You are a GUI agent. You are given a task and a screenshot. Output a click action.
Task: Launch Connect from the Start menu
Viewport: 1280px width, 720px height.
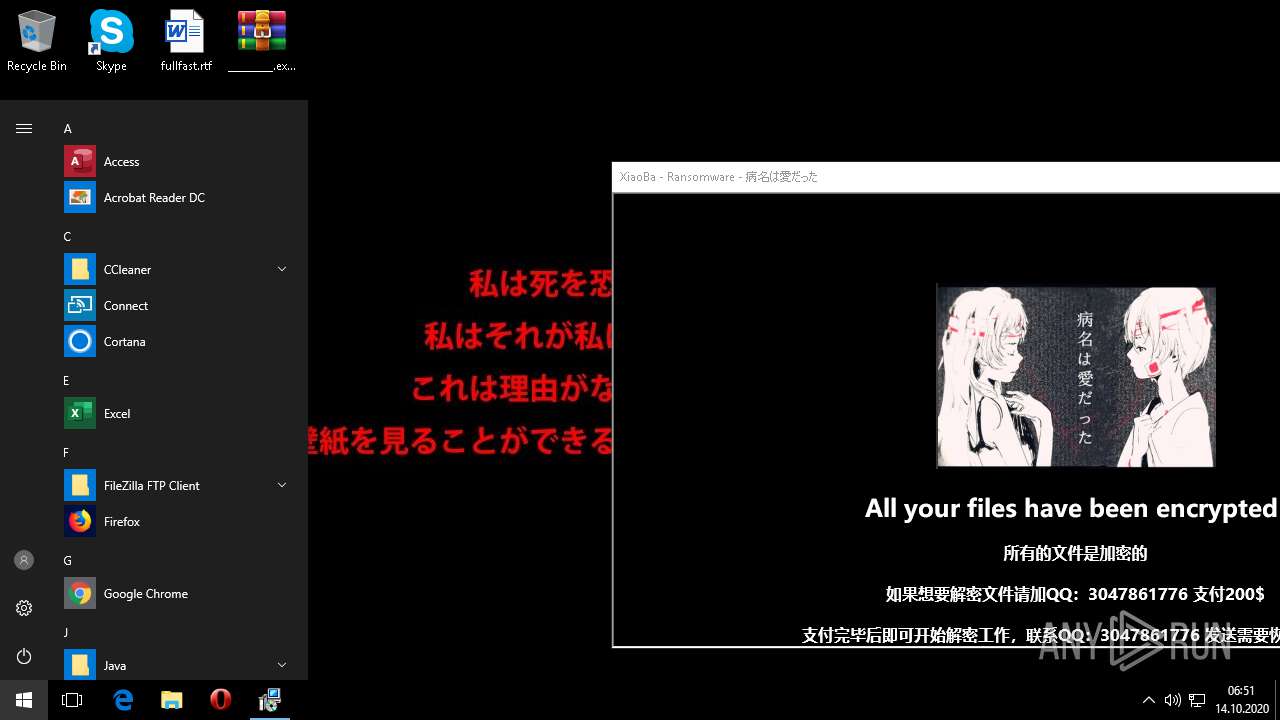click(178, 305)
